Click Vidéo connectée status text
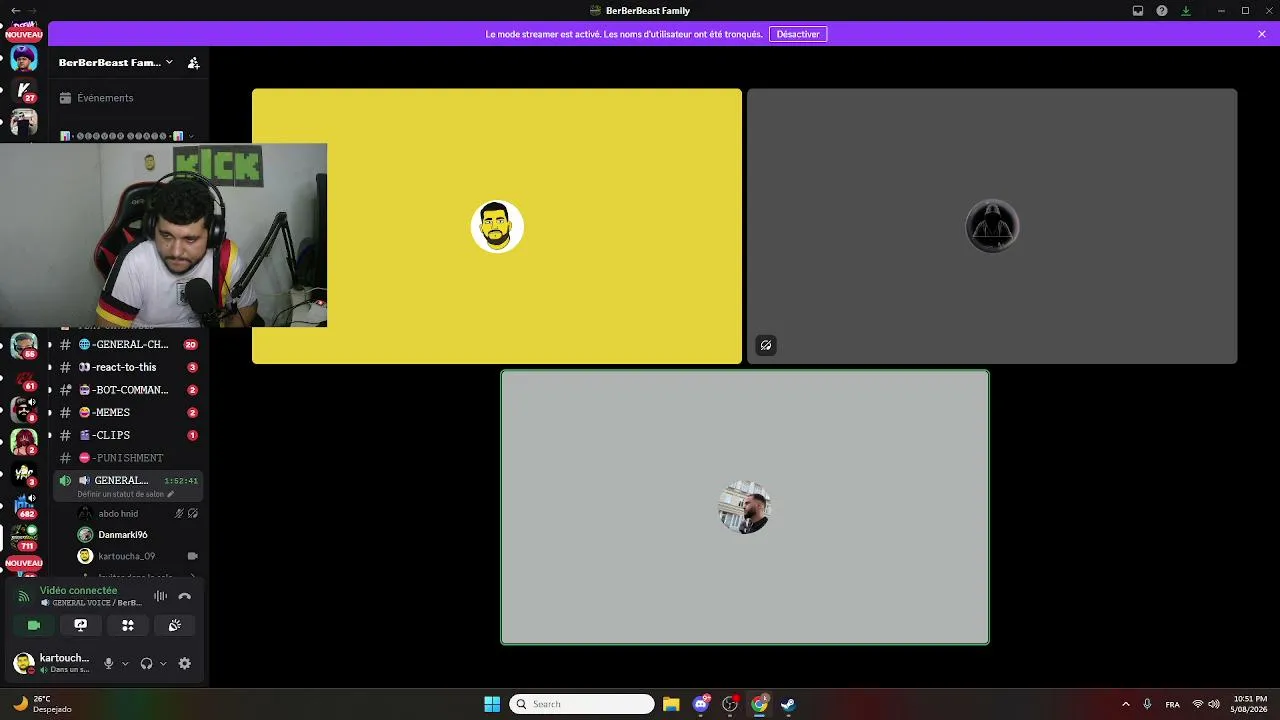 (x=78, y=590)
